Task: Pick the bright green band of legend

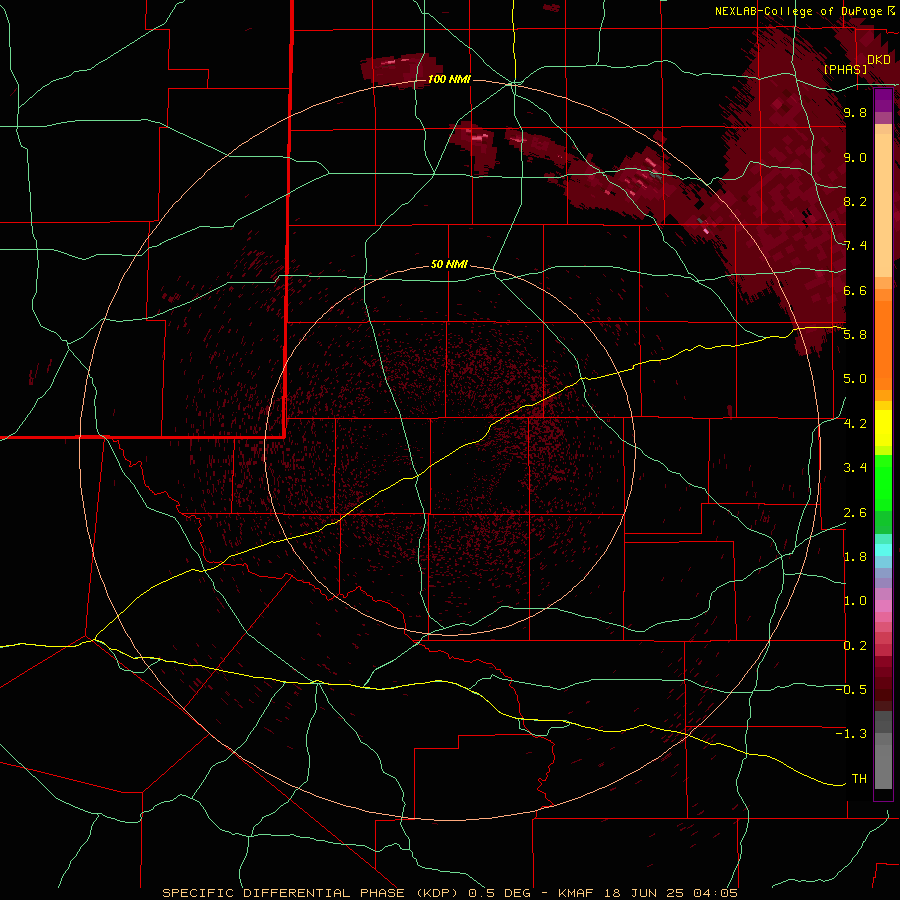Action: pyautogui.click(x=883, y=482)
